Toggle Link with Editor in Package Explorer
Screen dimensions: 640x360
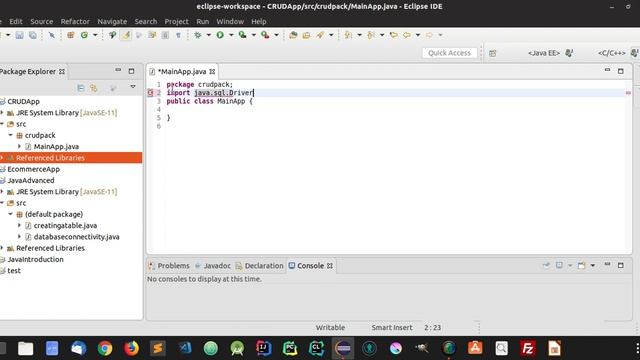(x=94, y=88)
